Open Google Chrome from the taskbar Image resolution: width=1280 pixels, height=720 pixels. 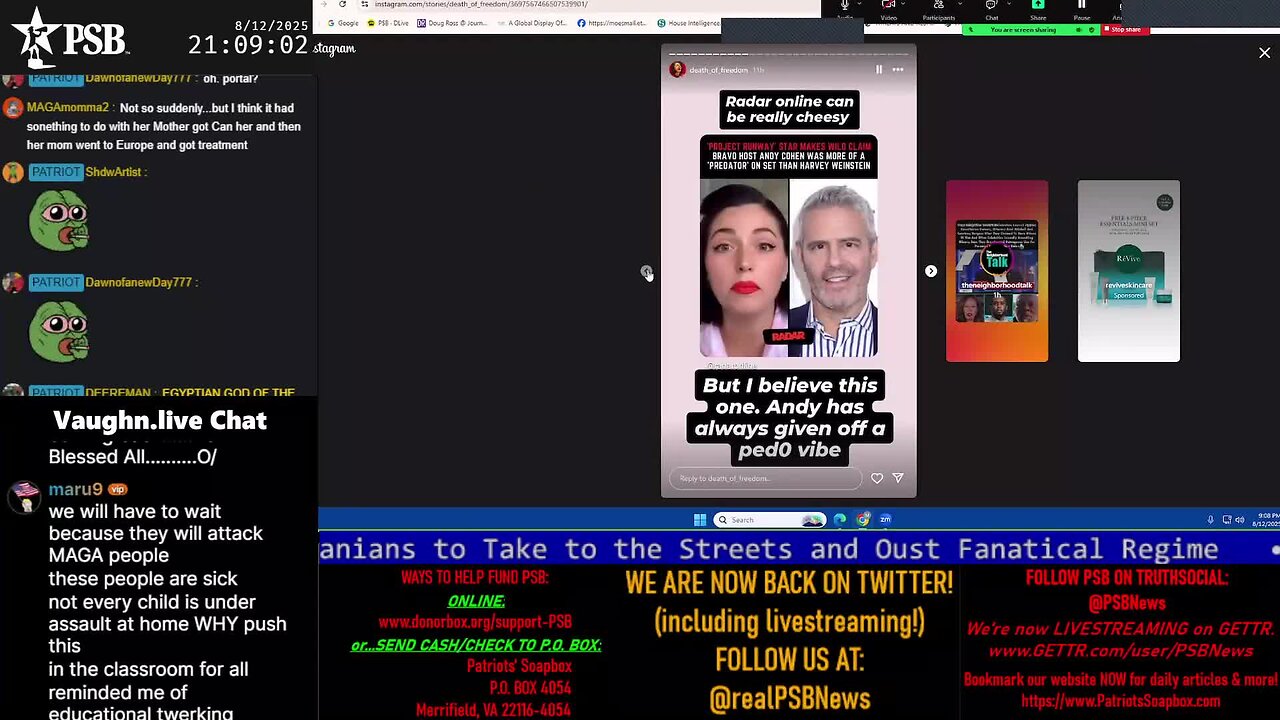click(x=863, y=520)
